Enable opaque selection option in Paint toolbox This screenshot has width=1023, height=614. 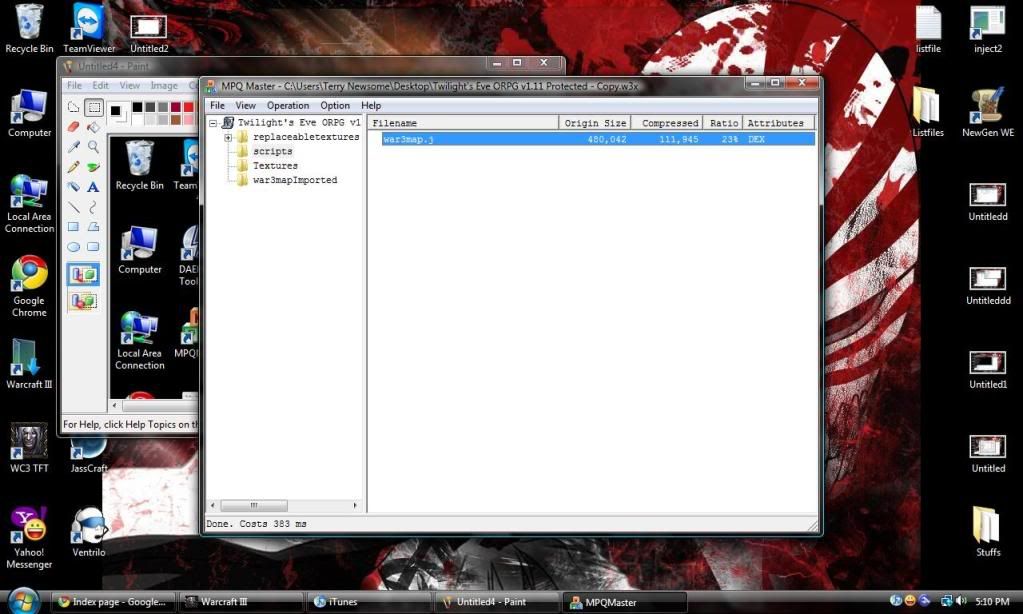[84, 275]
